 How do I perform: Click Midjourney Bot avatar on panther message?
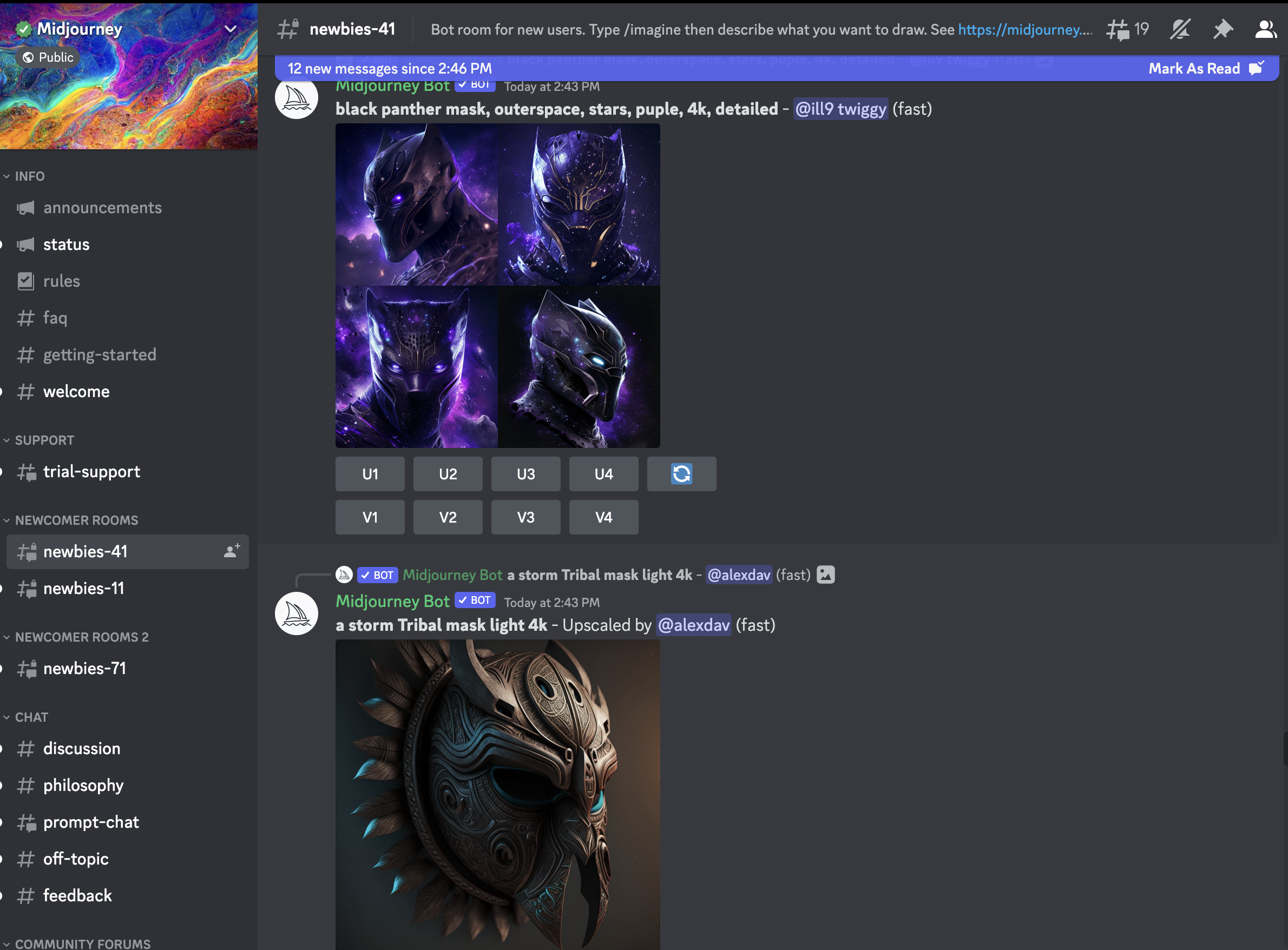[296, 98]
